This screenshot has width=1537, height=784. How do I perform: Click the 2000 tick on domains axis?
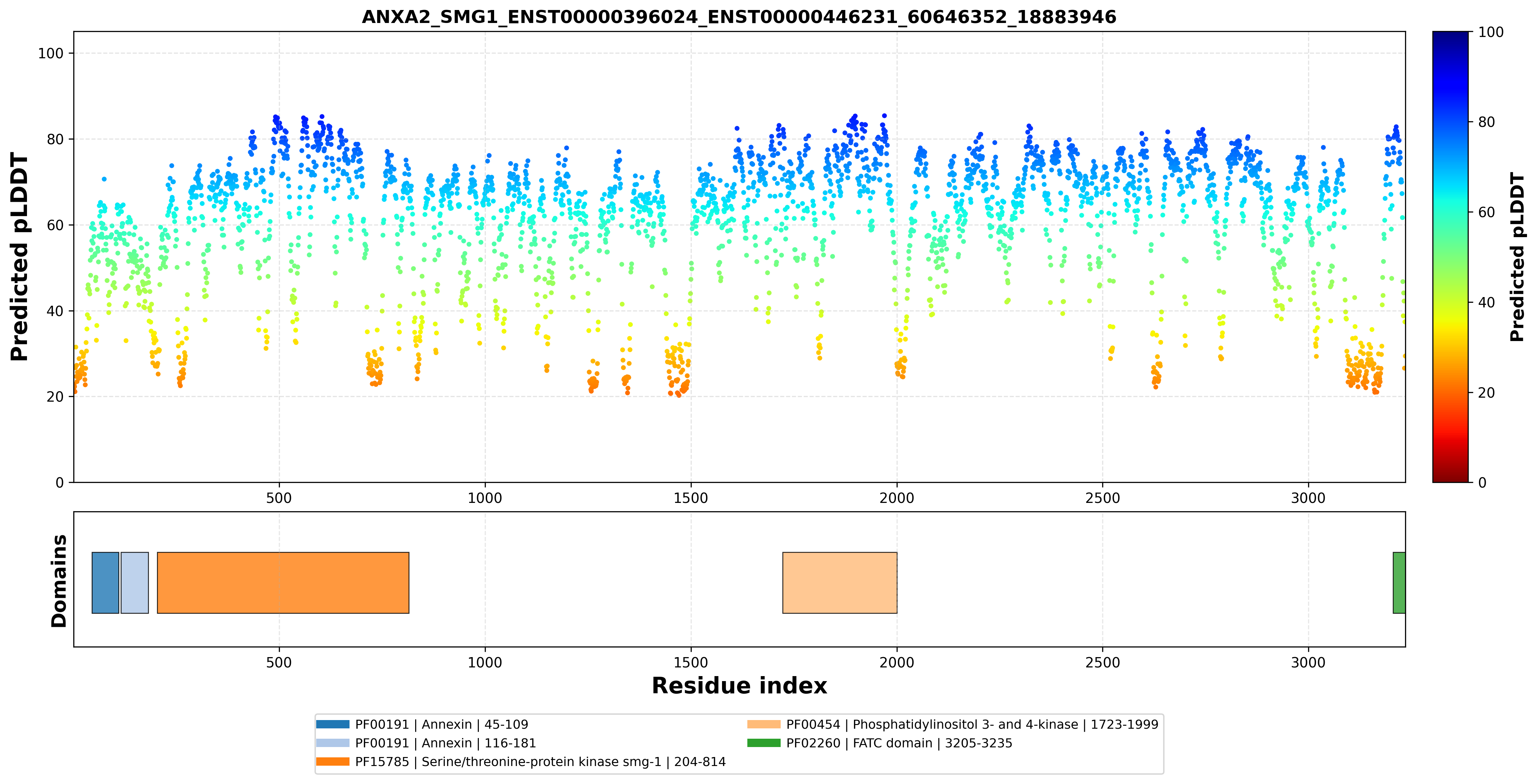897,662
